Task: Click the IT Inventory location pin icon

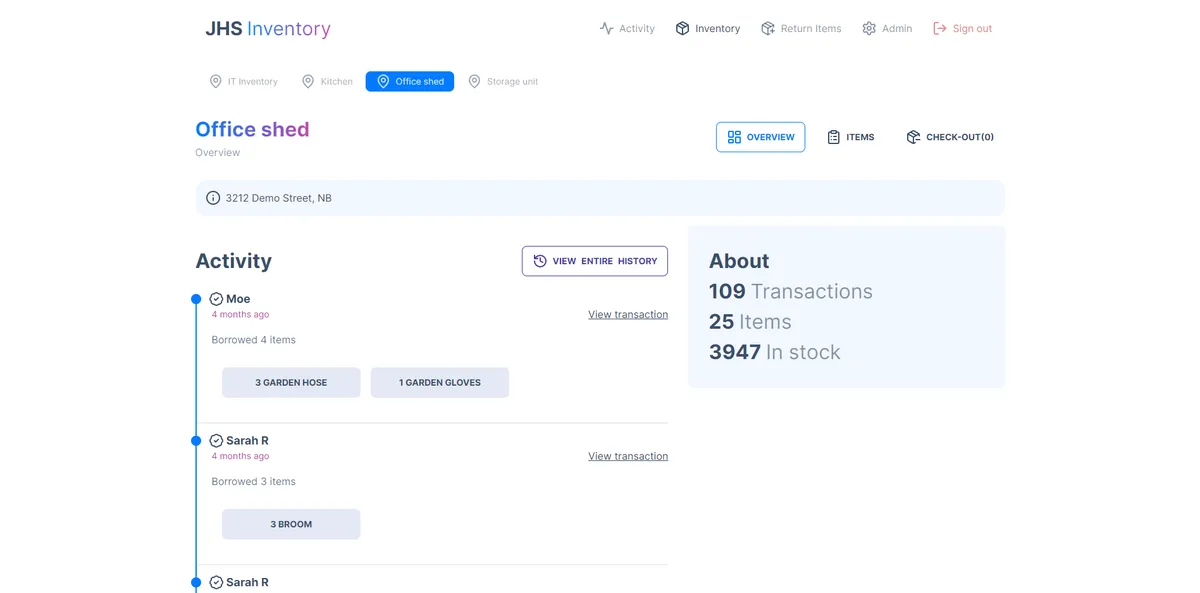Action: [x=215, y=82]
